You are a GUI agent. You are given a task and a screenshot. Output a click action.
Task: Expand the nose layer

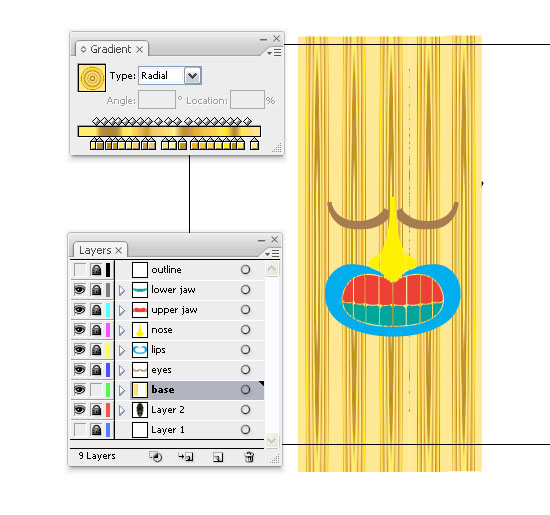coord(122,330)
